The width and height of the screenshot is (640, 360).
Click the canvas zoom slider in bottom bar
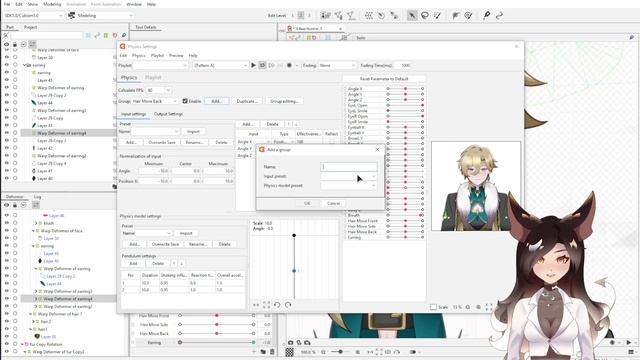(340, 352)
